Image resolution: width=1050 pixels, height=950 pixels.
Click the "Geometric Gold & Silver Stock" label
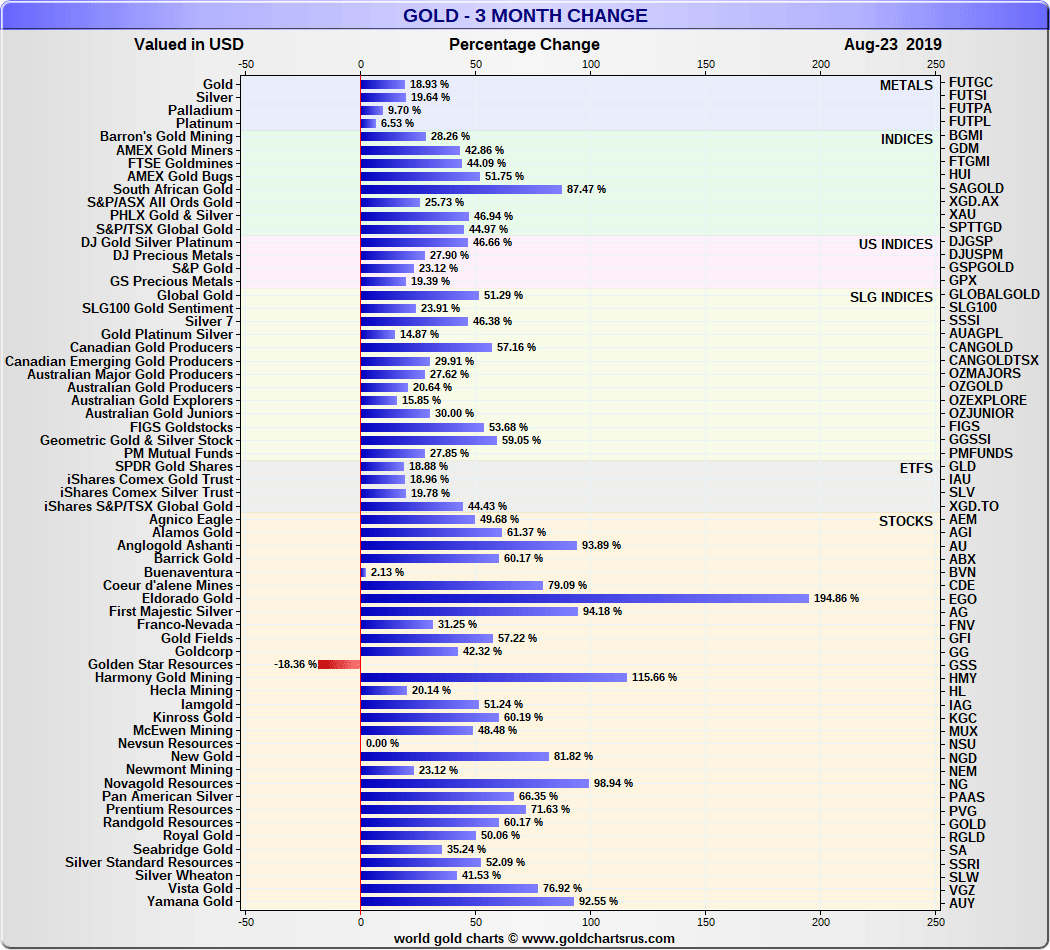pos(137,441)
